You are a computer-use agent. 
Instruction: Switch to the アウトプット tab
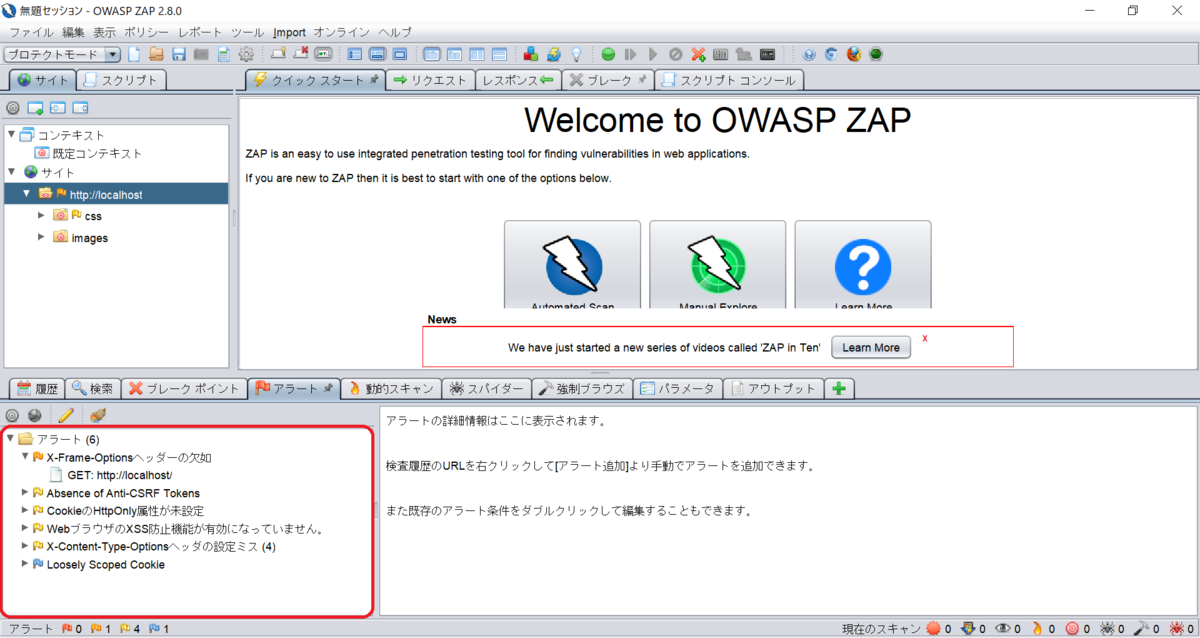(773, 388)
